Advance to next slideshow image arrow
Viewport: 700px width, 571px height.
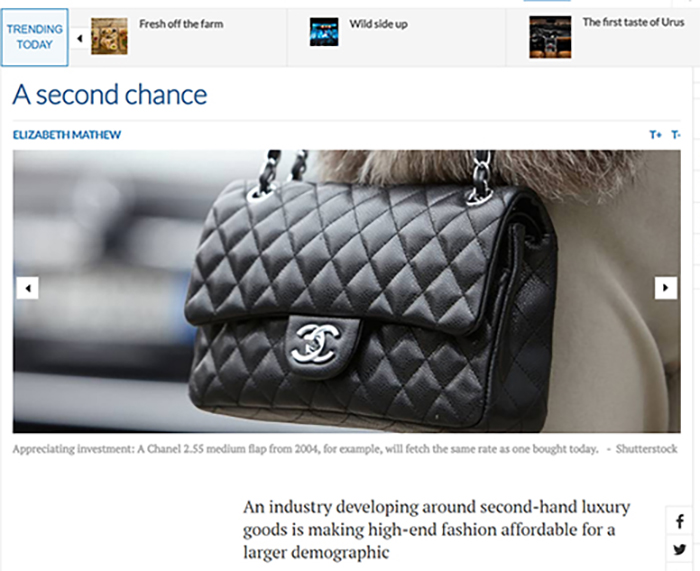(x=666, y=288)
